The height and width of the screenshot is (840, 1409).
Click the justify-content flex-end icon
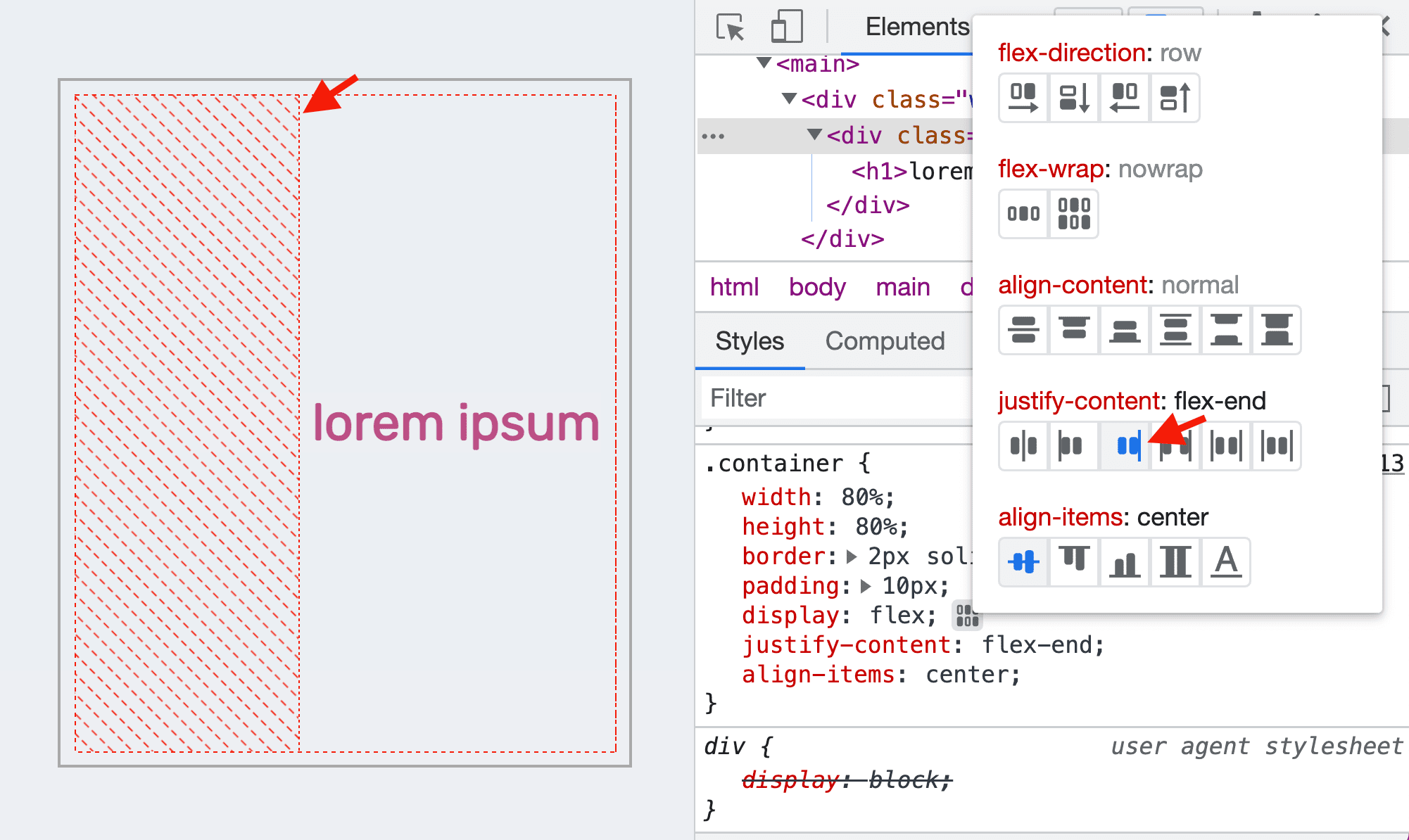click(1123, 446)
